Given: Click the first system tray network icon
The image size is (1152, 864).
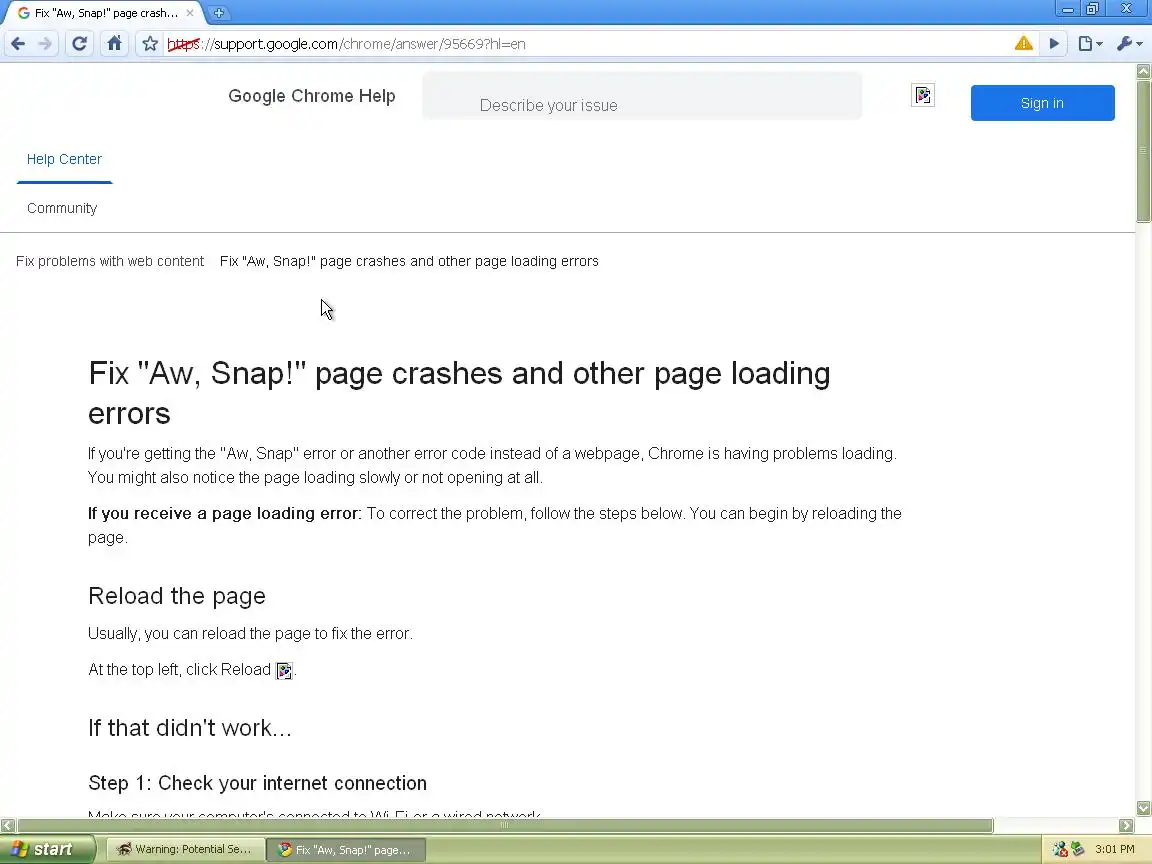Looking at the screenshot, I should [x=1059, y=849].
